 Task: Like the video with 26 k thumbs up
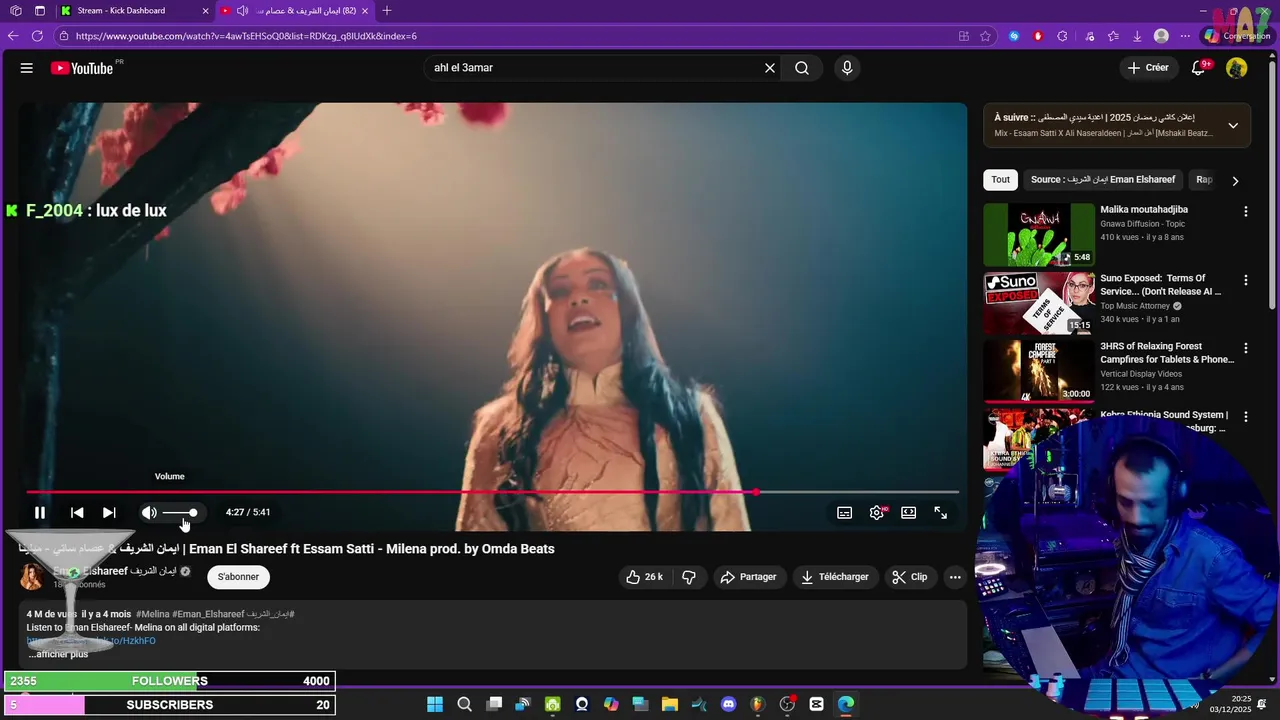[644, 577]
